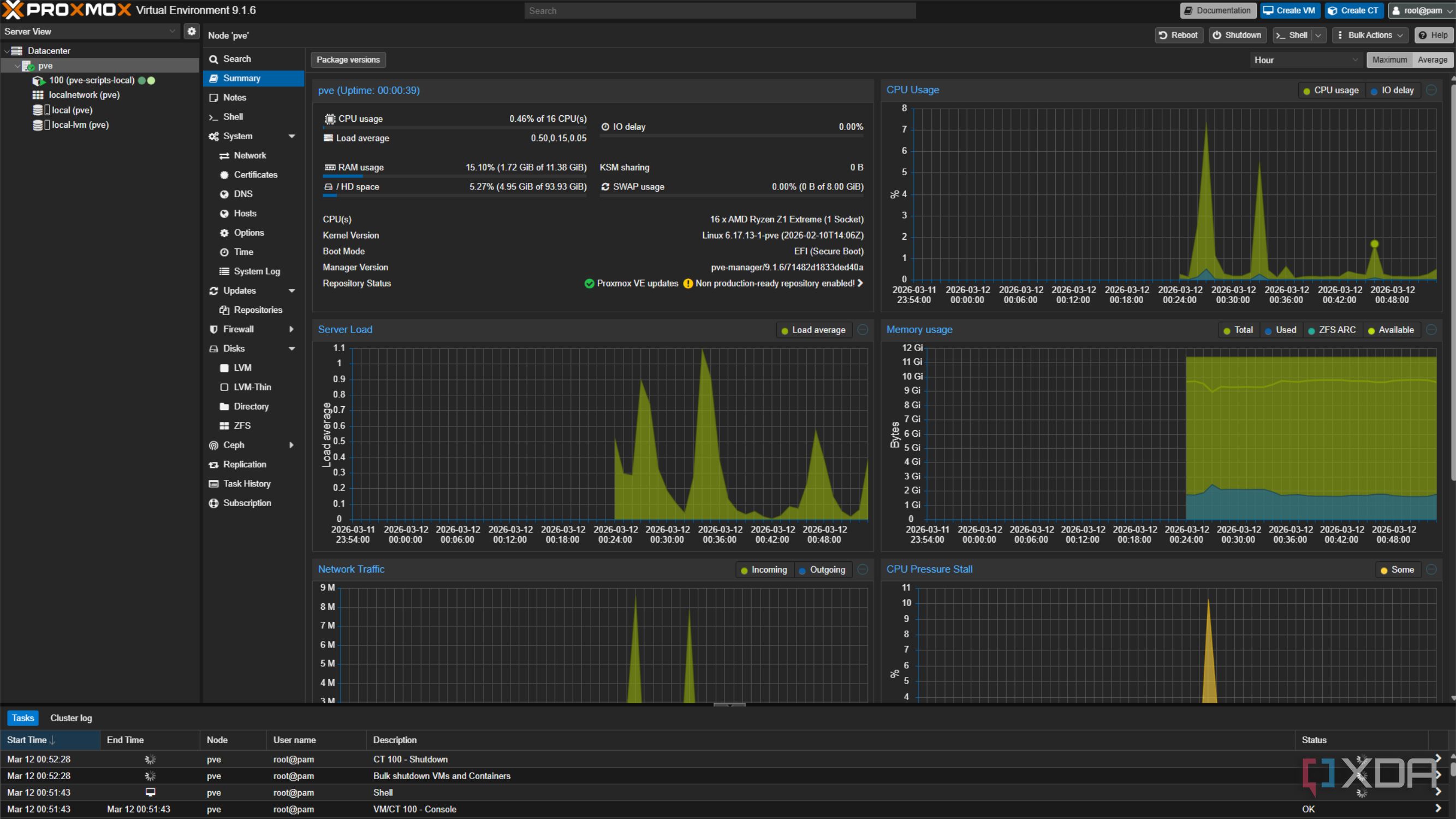This screenshot has width=1456, height=819.
Task: Collapse the Datacenter tree node
Action: pos(7,51)
